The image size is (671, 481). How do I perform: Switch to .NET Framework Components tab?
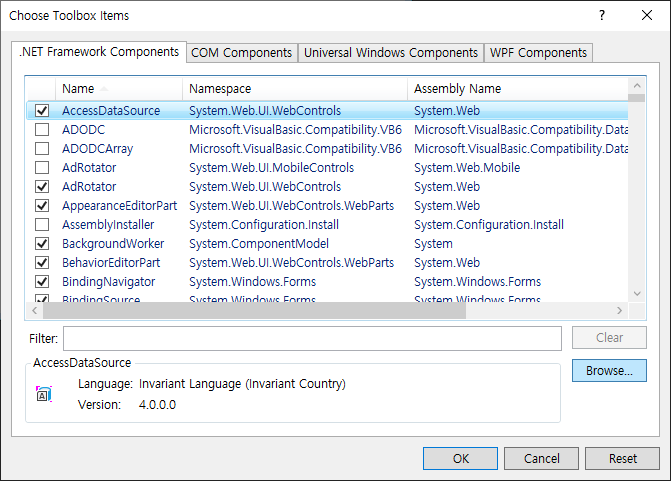click(99, 52)
